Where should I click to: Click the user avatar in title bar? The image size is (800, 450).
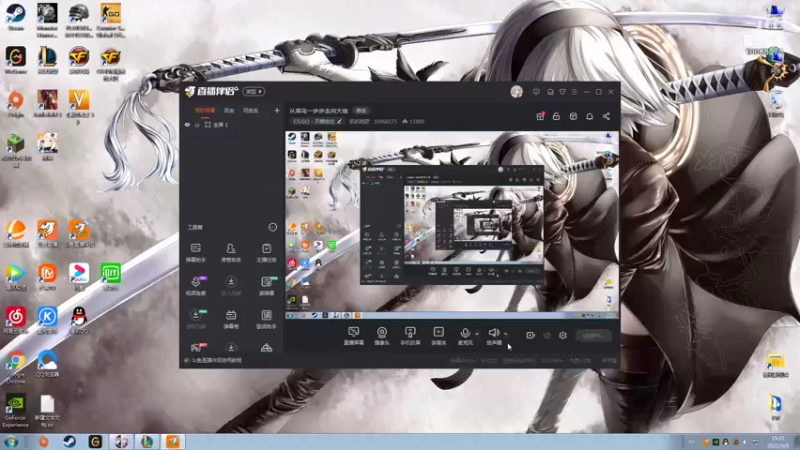click(x=516, y=92)
